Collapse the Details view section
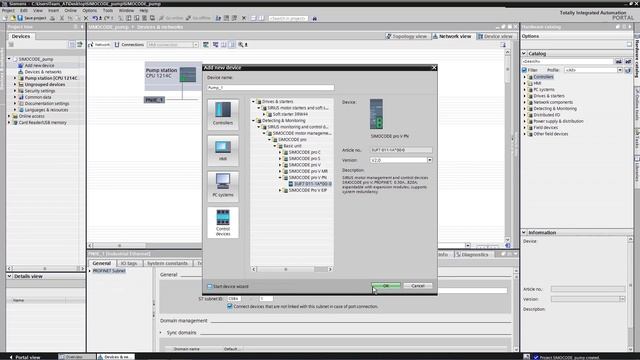Screen dimensions: 640x360 [x=9, y=276]
